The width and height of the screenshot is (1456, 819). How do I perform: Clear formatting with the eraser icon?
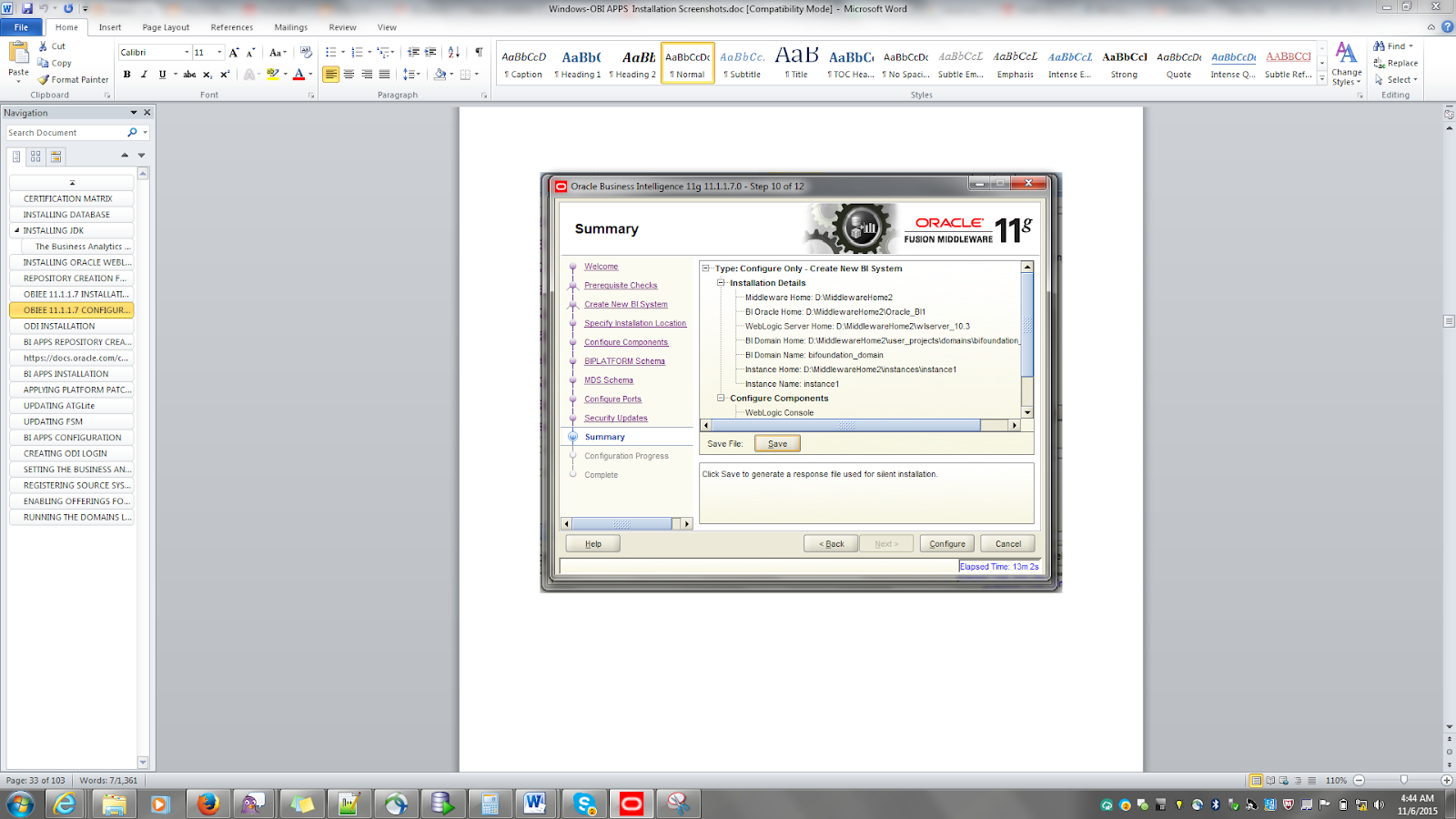pos(306,53)
